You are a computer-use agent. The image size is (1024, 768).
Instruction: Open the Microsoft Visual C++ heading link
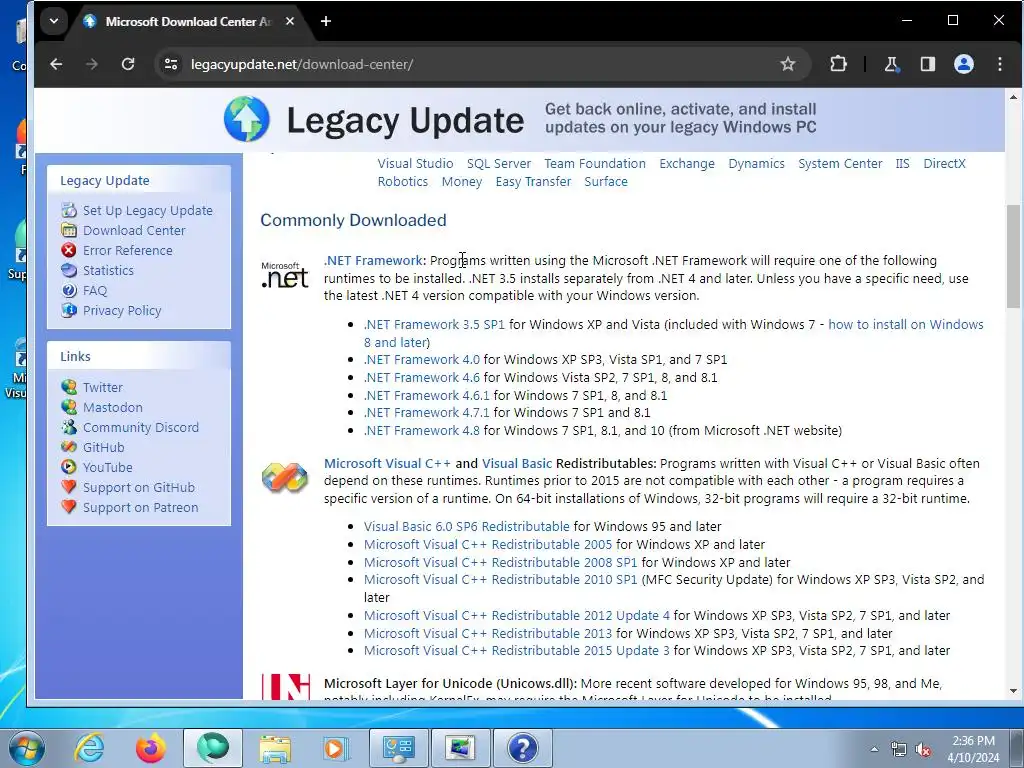[387, 463]
